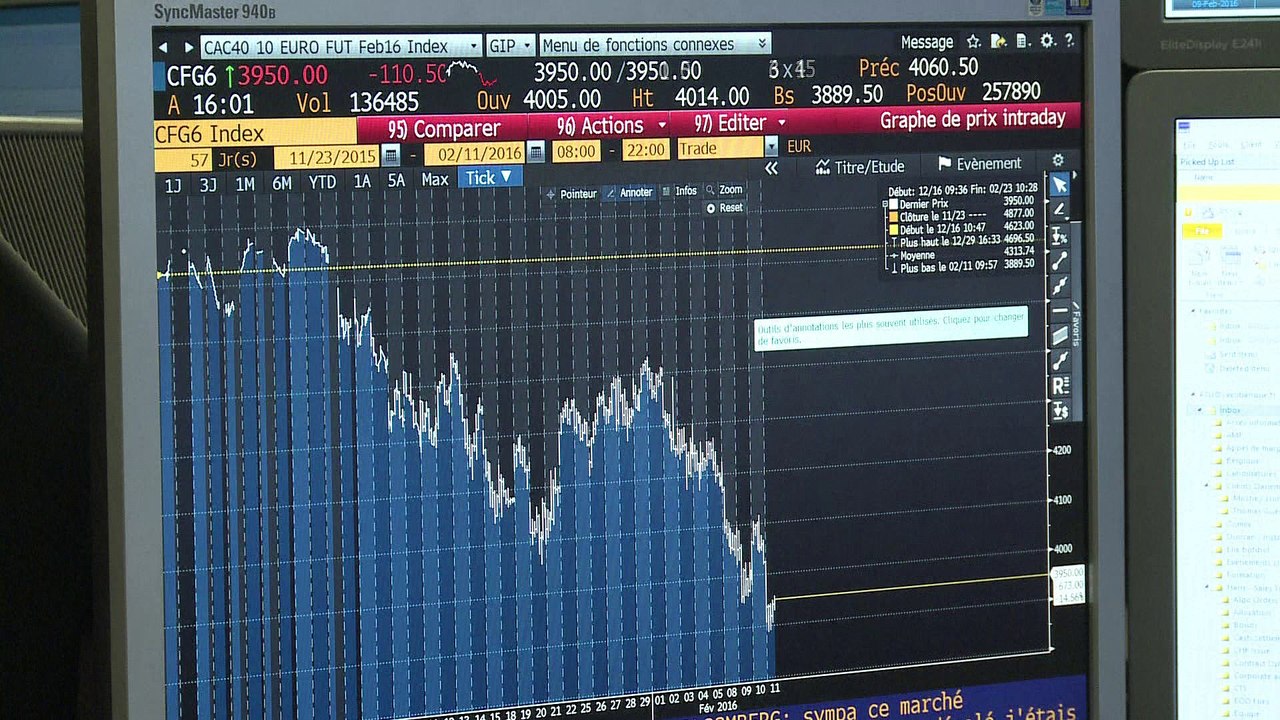Switch chart range to 5A
Viewport: 1280px width, 720px height.
point(397,181)
